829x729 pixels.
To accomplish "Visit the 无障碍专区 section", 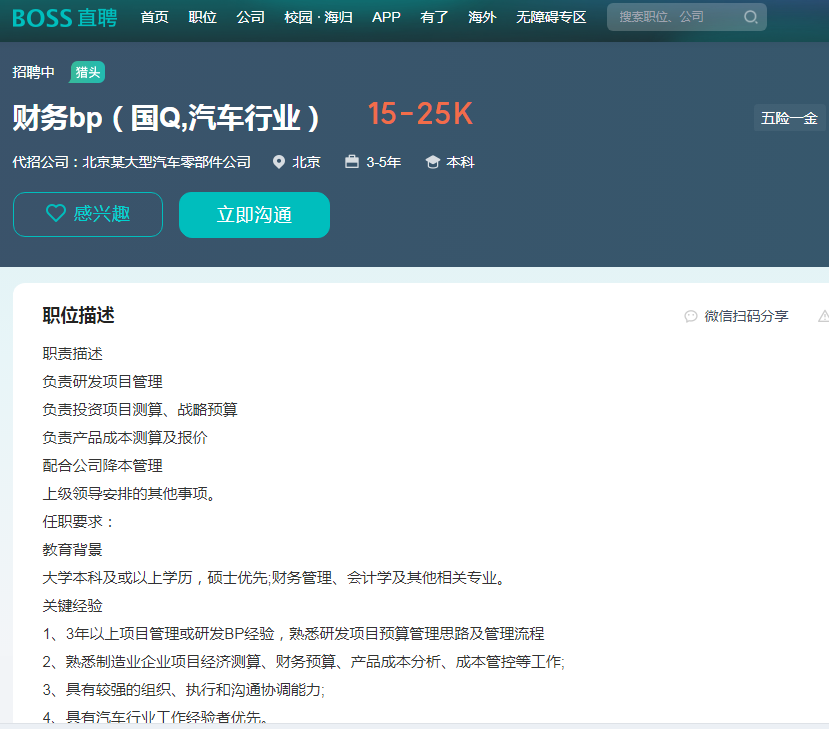I will [x=551, y=17].
